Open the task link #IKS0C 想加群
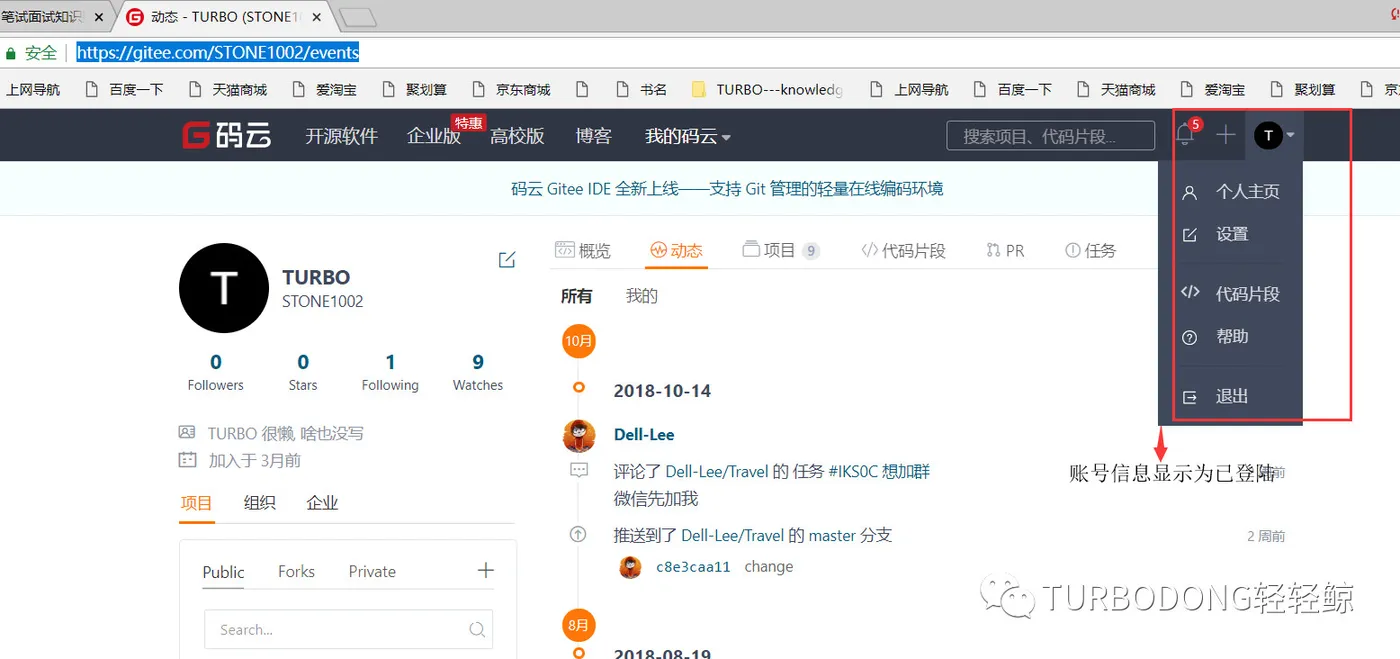1400x659 pixels. click(880, 471)
